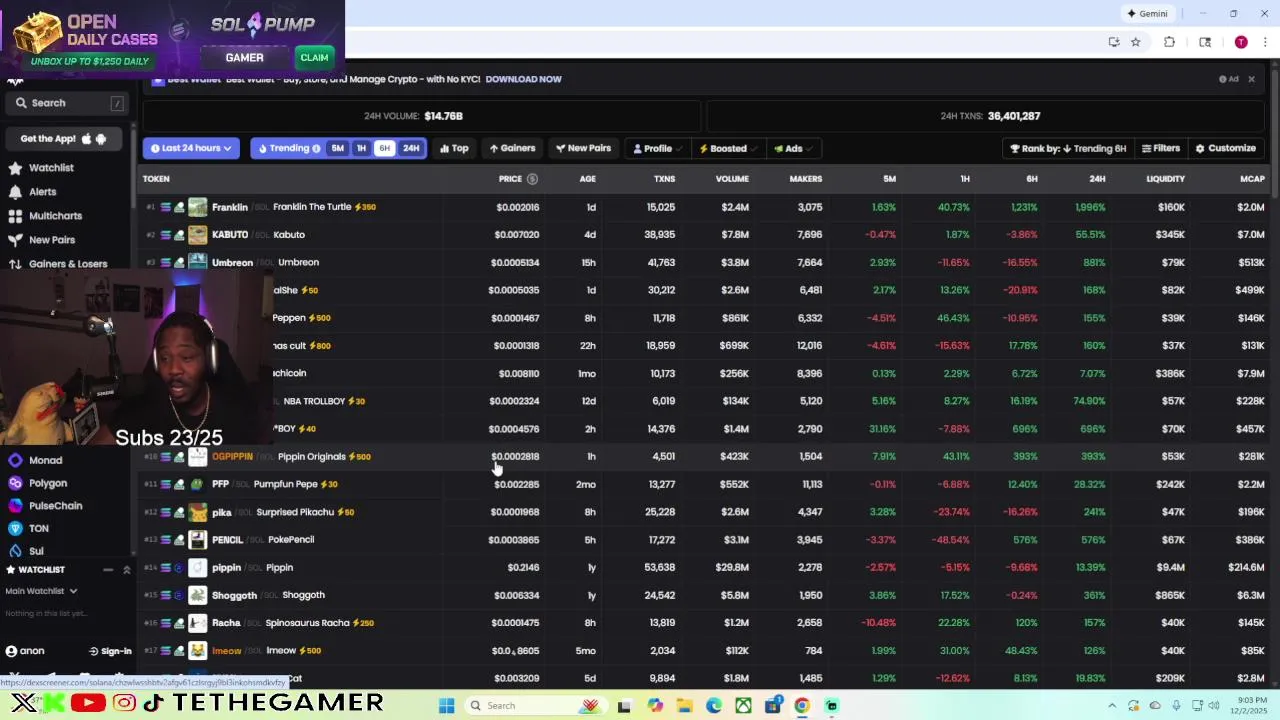The image size is (1280, 720).
Task: Collapse the watchlist panel double chevron
Action: point(127,570)
